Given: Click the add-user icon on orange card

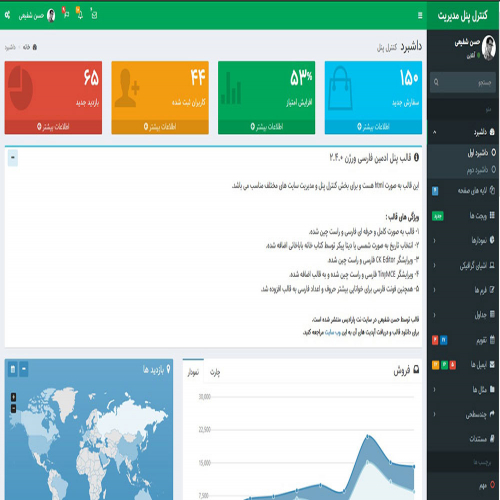Looking at the screenshot, I should (x=127, y=88).
